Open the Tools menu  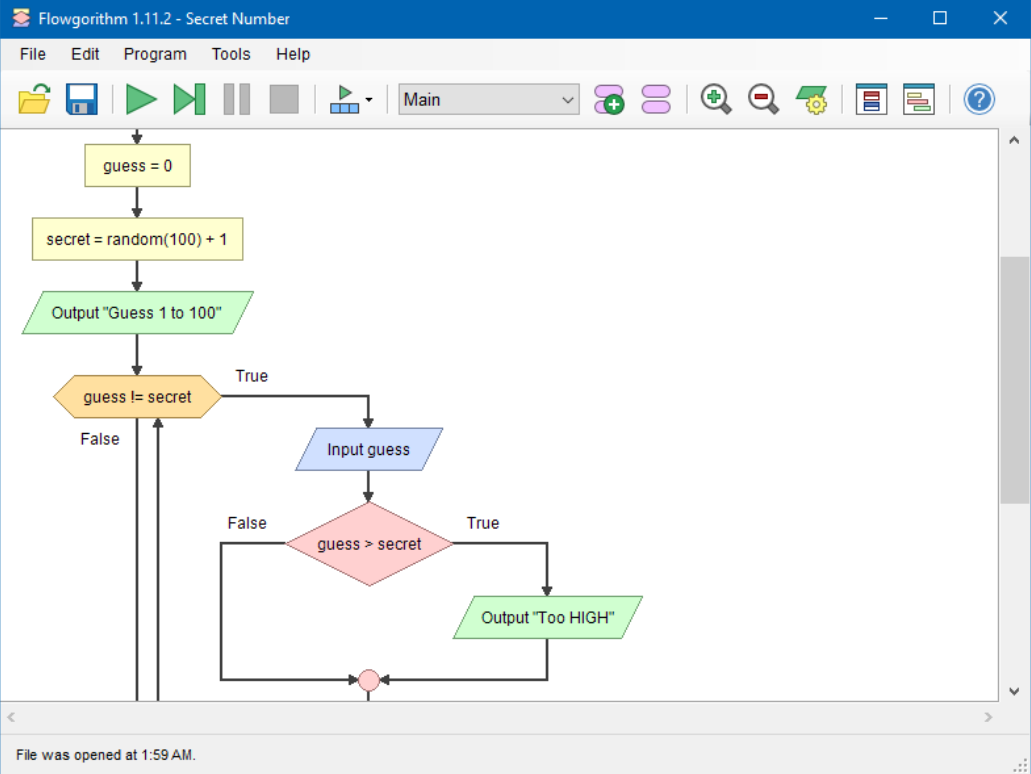231,54
